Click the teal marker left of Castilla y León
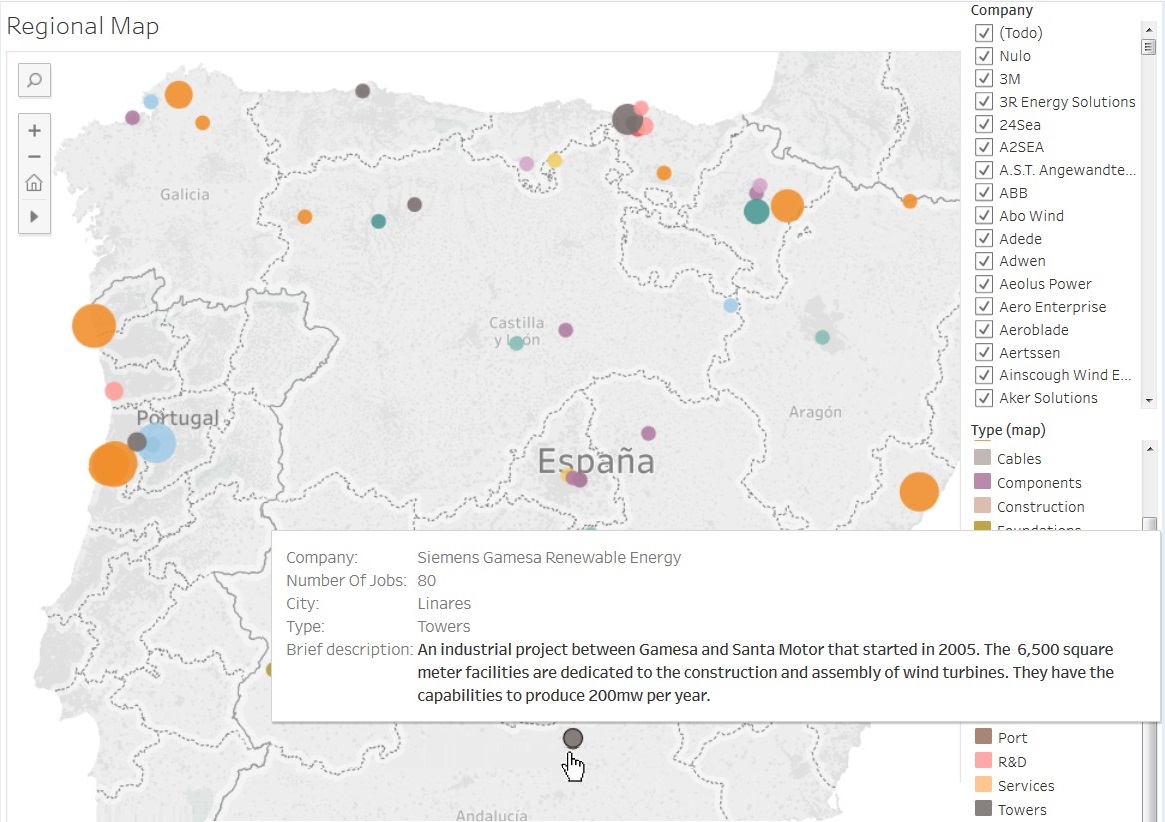Viewport: 1165px width, 822px height. point(516,343)
